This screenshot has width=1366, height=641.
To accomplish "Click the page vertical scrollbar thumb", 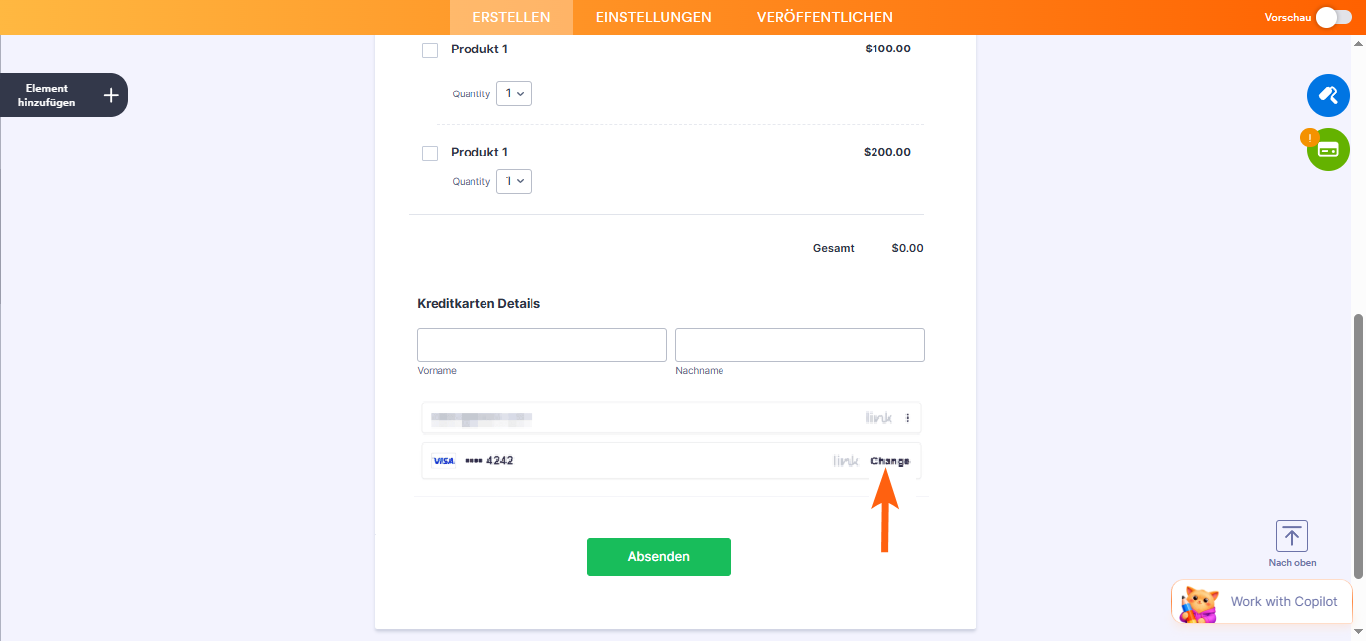I will tap(1358, 445).
